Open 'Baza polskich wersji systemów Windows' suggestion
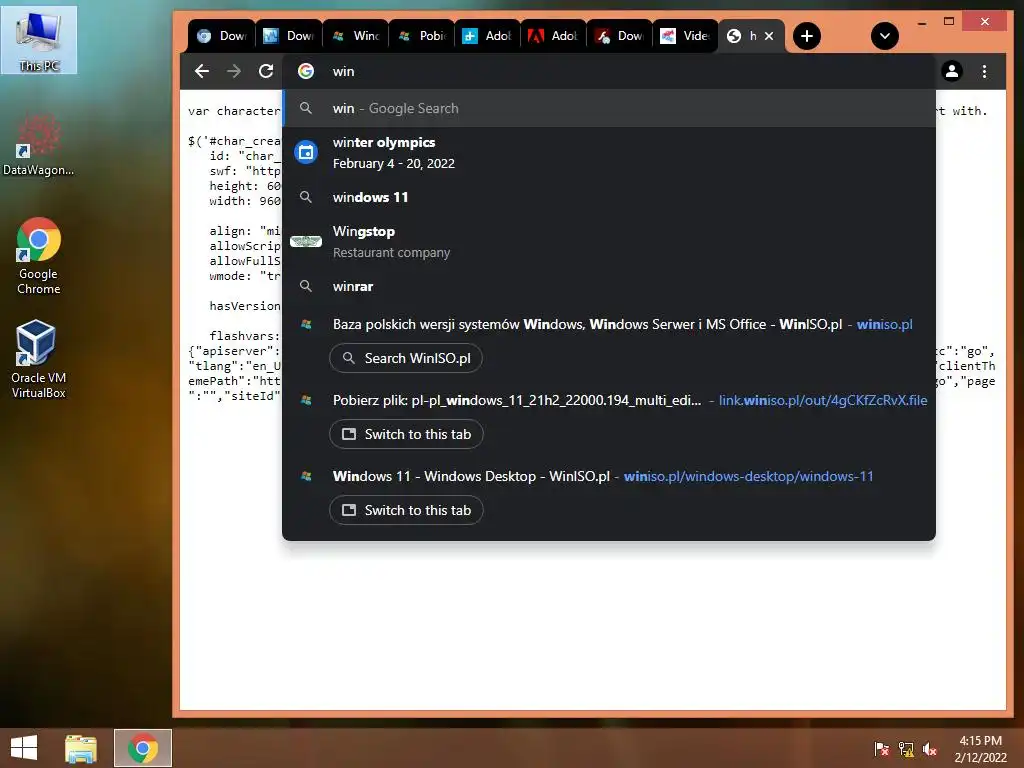 click(609, 324)
